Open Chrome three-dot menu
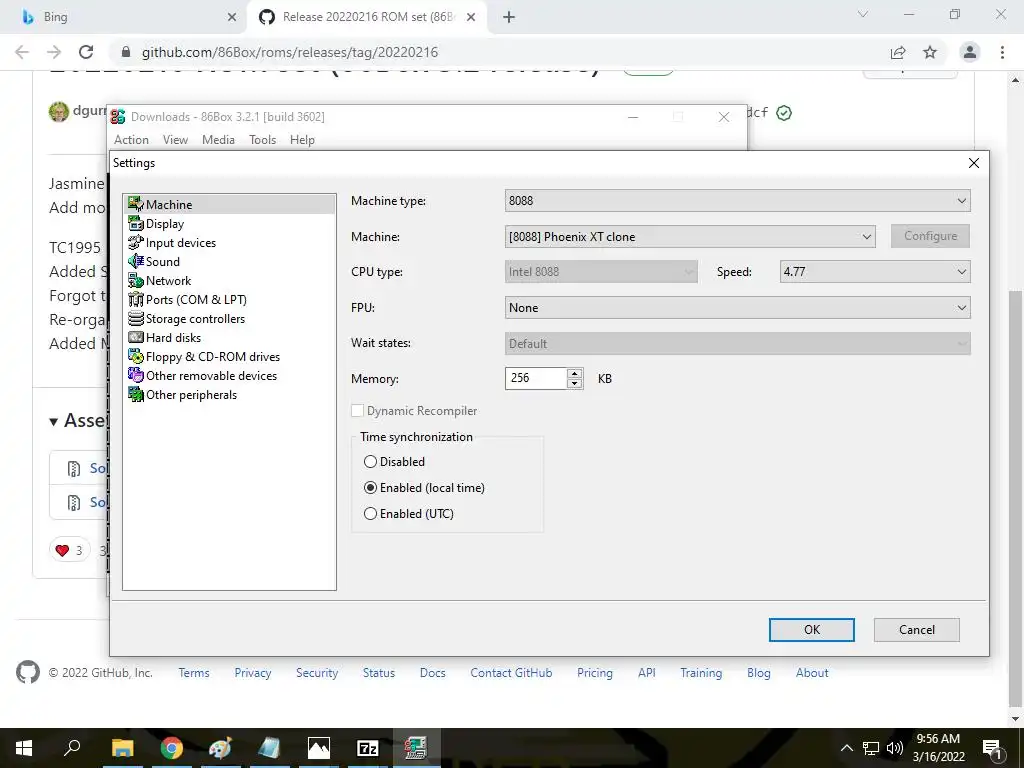This screenshot has width=1024, height=768. [1002, 52]
